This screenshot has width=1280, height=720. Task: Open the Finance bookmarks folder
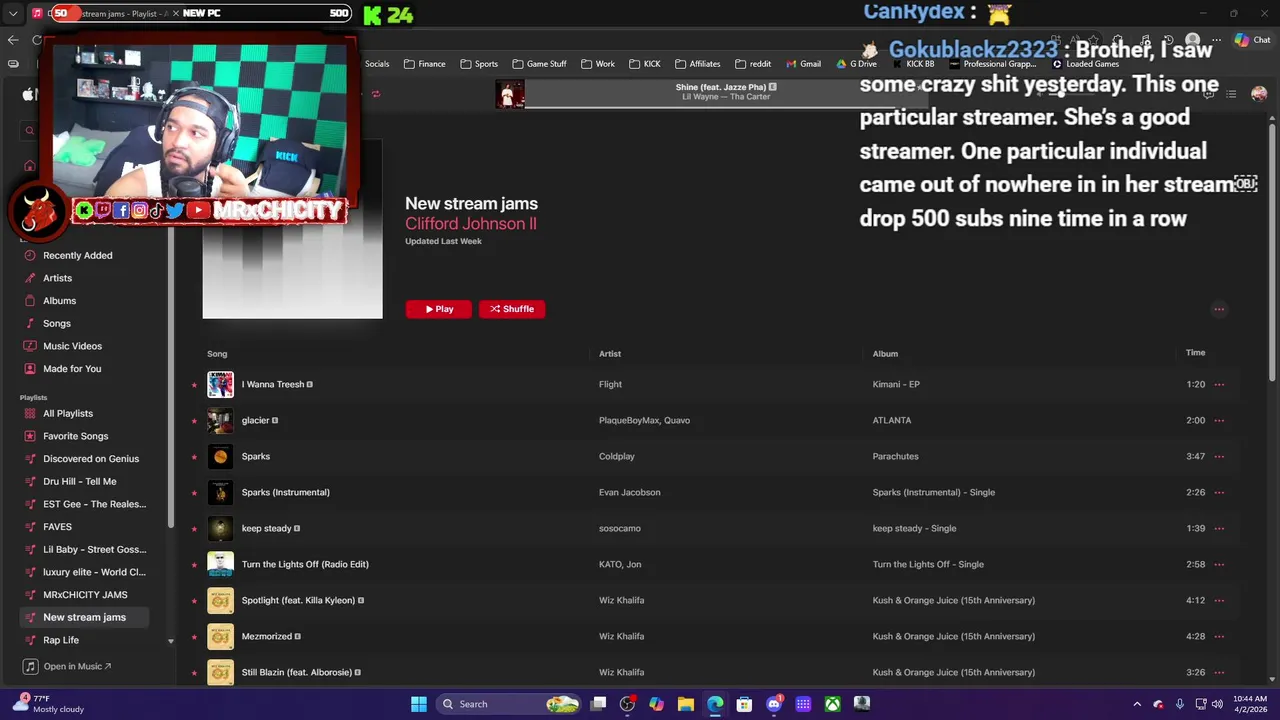pos(425,64)
